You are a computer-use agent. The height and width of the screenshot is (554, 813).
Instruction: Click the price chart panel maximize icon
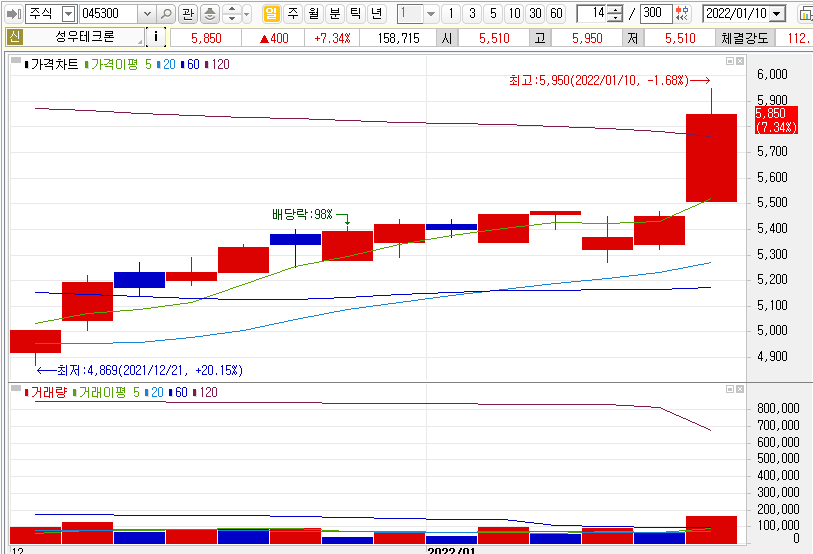730,61
